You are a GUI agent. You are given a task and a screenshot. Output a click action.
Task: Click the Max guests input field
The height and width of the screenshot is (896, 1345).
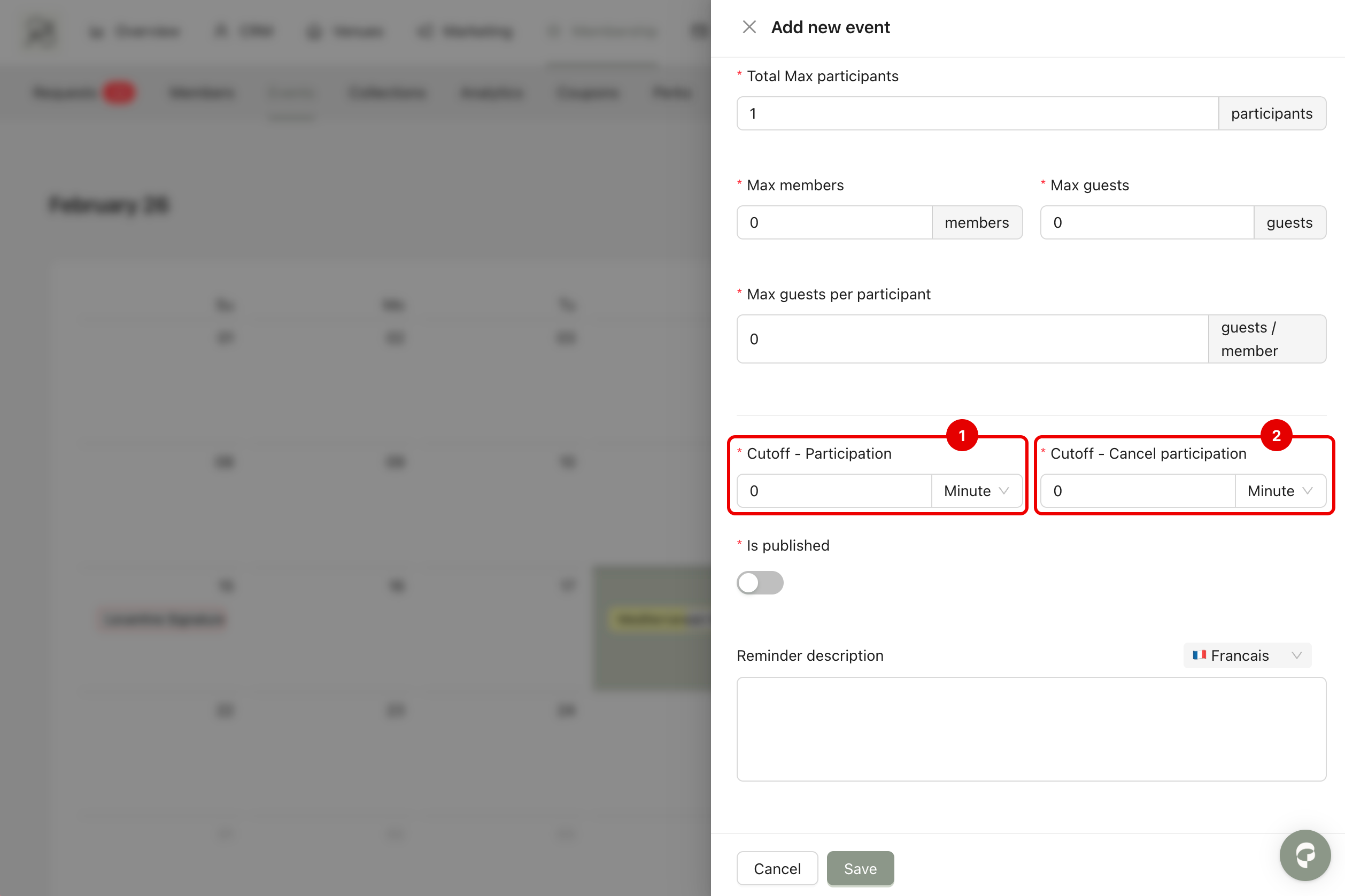1146,223
